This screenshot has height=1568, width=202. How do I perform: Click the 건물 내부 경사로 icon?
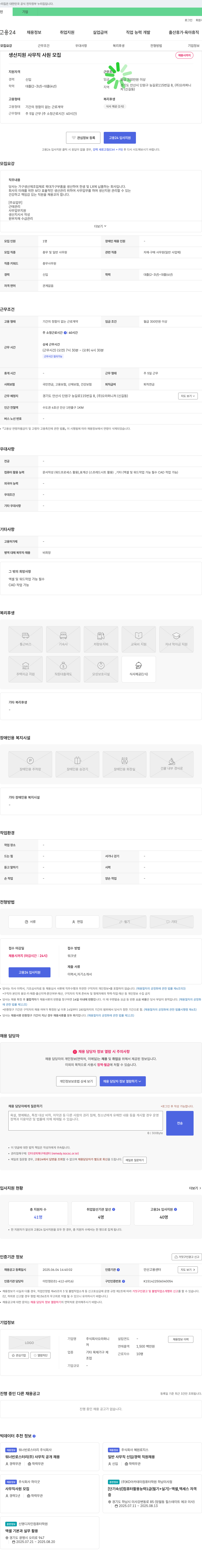(171, 764)
